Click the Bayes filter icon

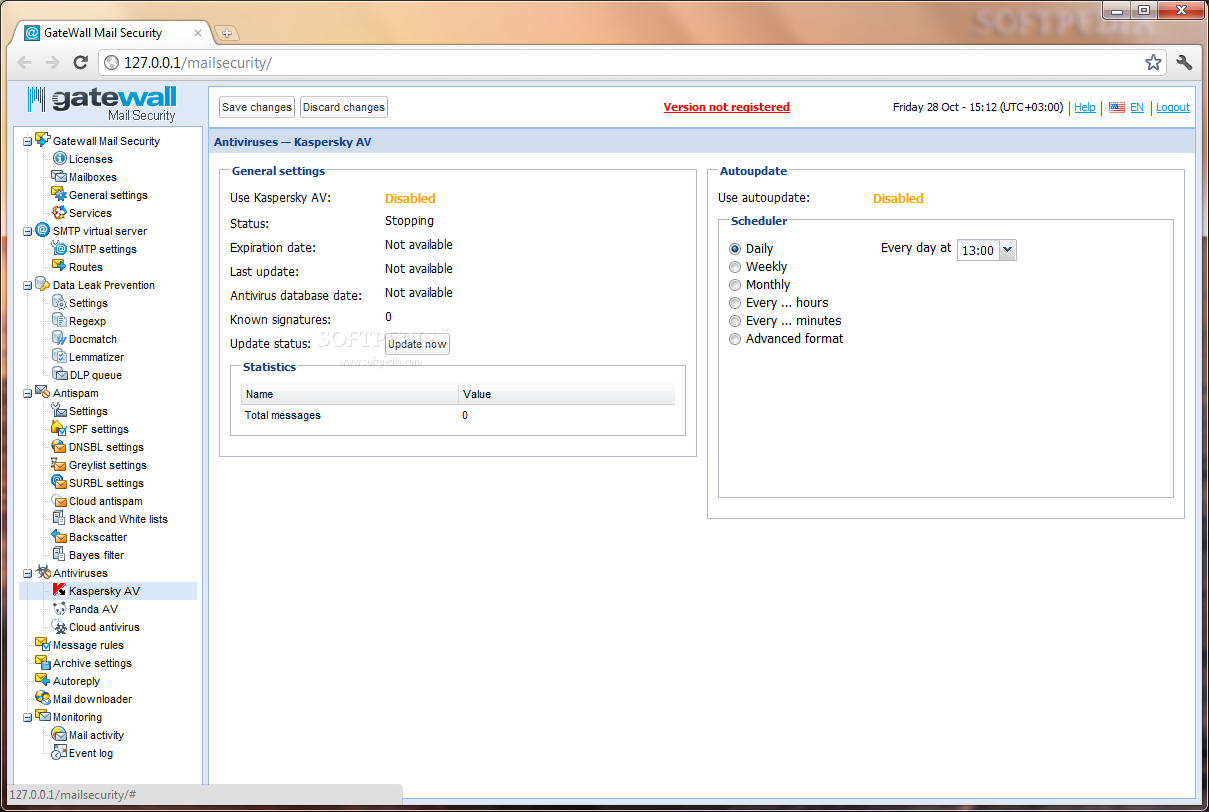pos(59,555)
